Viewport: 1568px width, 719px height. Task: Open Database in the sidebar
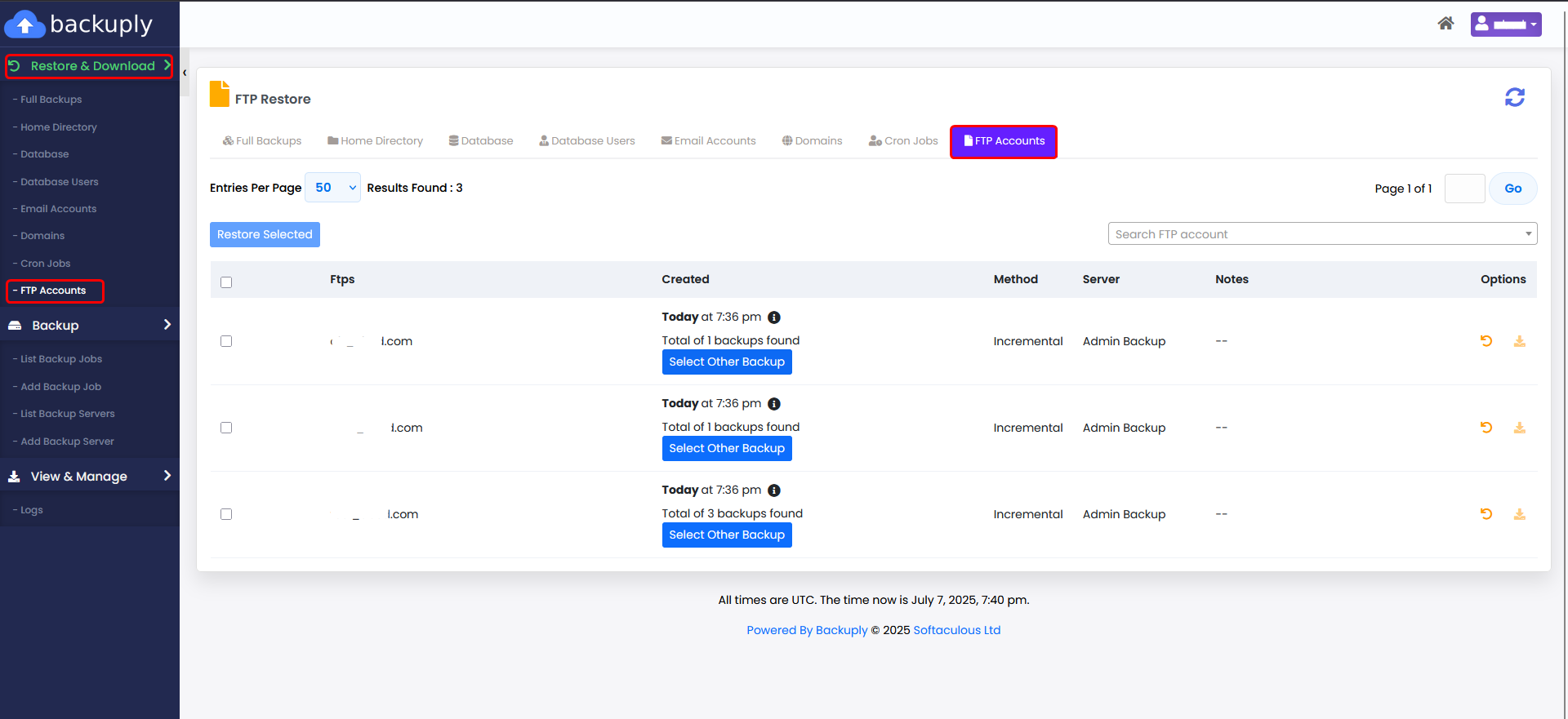click(44, 154)
